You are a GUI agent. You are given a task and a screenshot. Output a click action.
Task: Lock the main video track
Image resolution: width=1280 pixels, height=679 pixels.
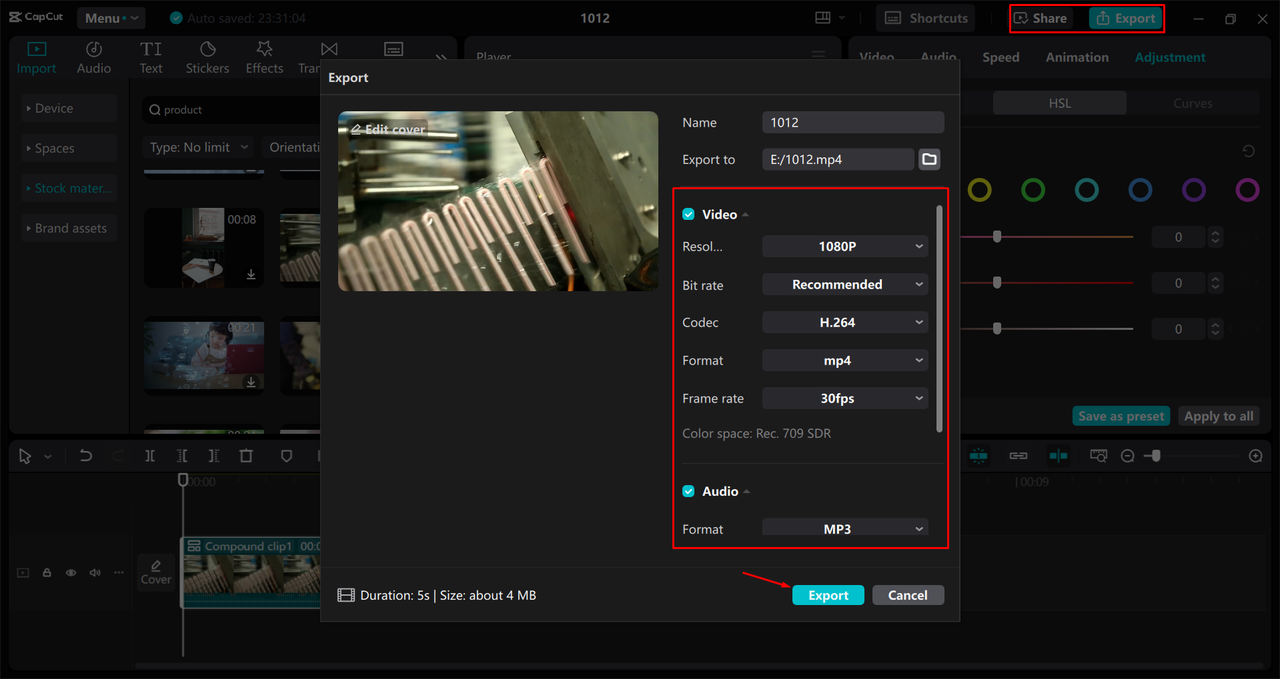coord(47,573)
